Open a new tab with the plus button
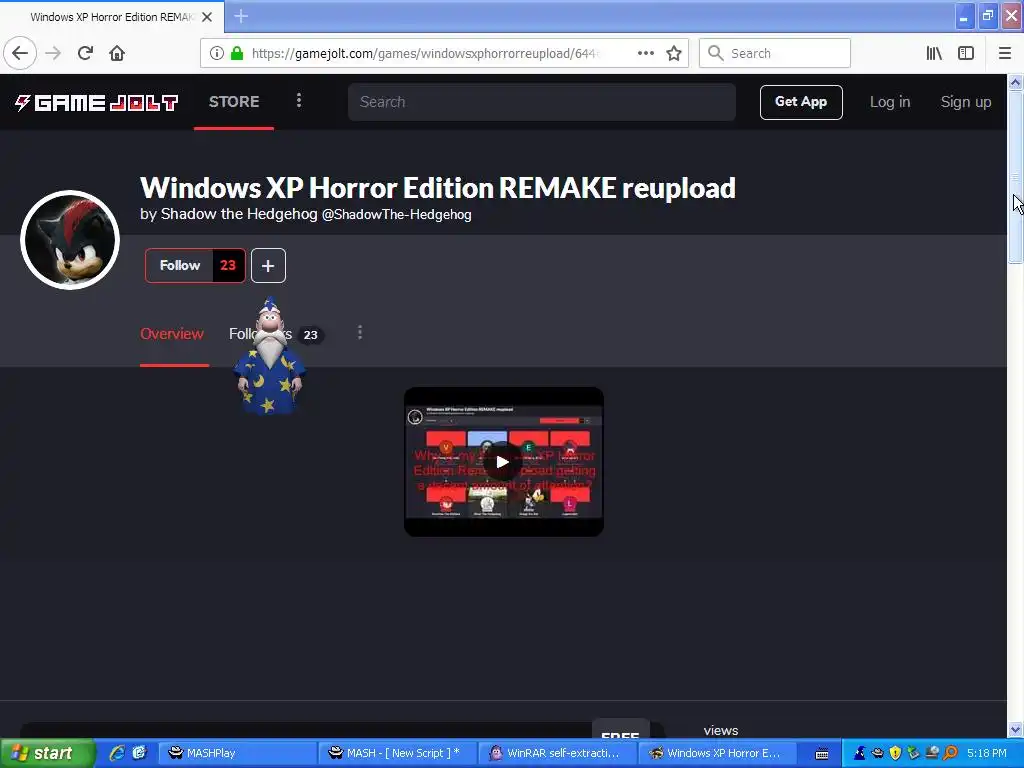The width and height of the screenshot is (1024, 768). coord(241,16)
